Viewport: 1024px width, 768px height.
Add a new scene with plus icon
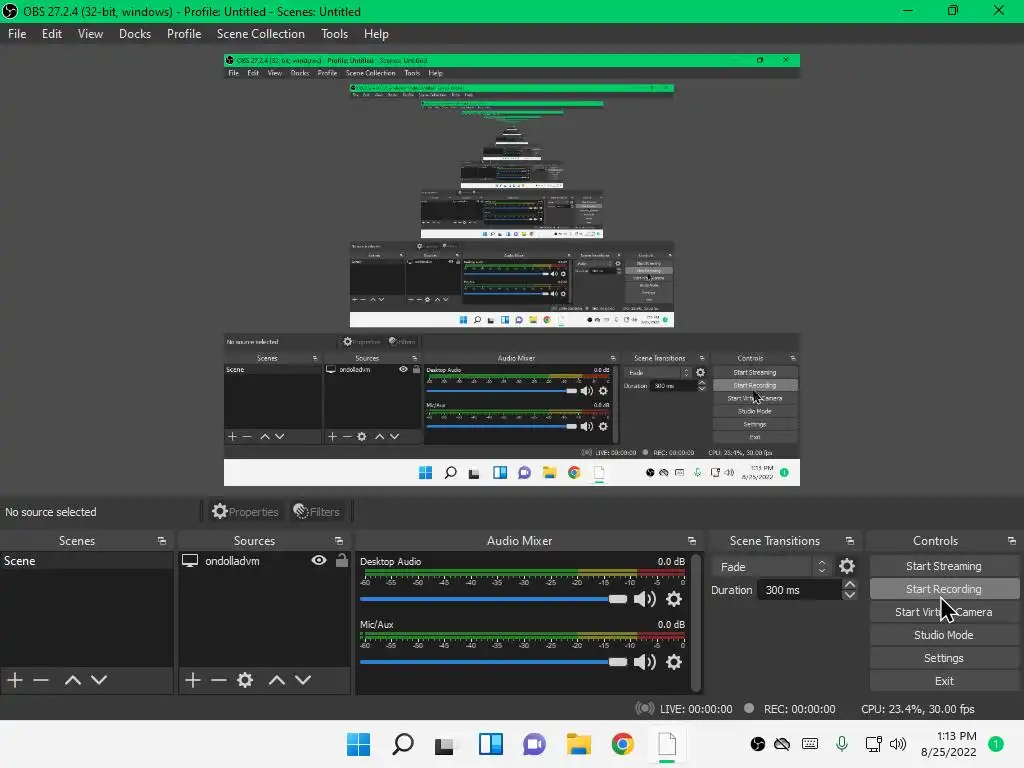(x=14, y=680)
